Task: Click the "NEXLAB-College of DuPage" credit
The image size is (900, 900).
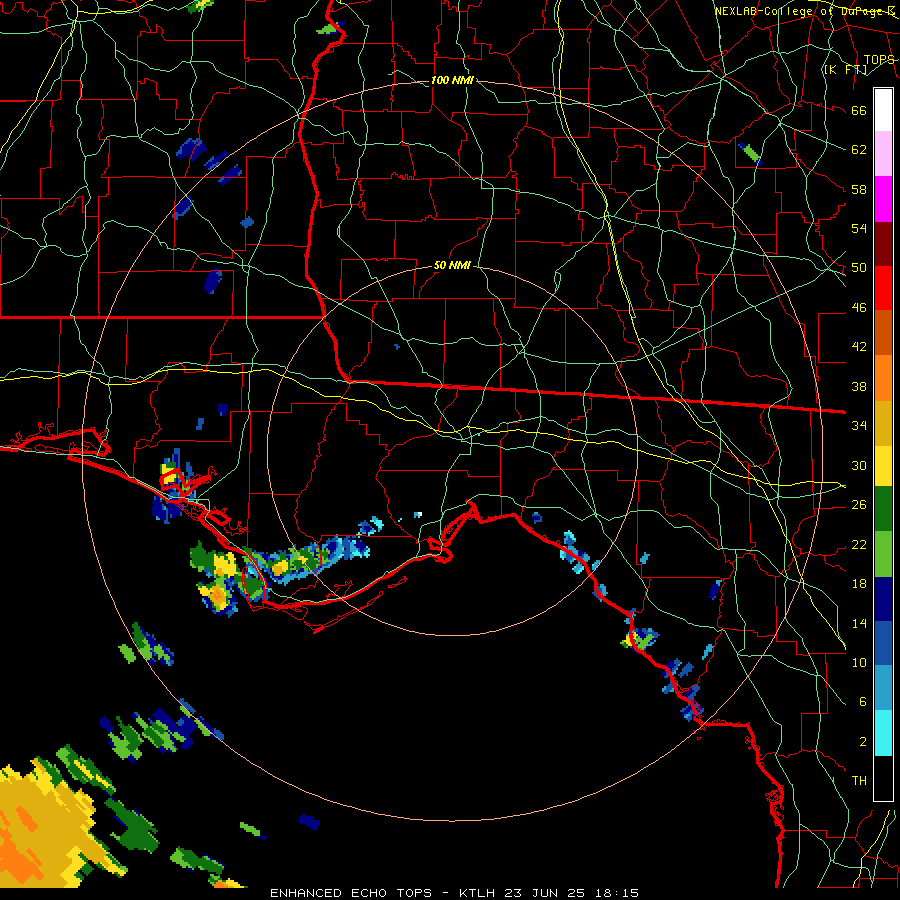Action: pyautogui.click(x=805, y=11)
